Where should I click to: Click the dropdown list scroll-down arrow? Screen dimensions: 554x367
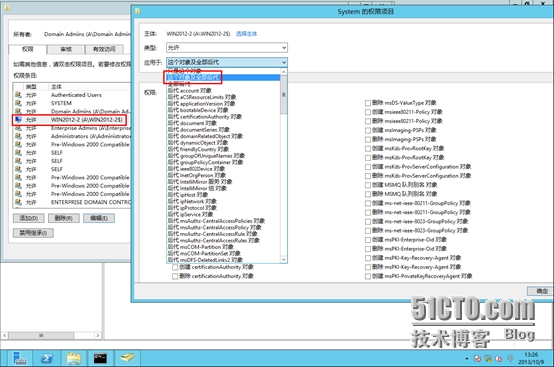click(284, 260)
